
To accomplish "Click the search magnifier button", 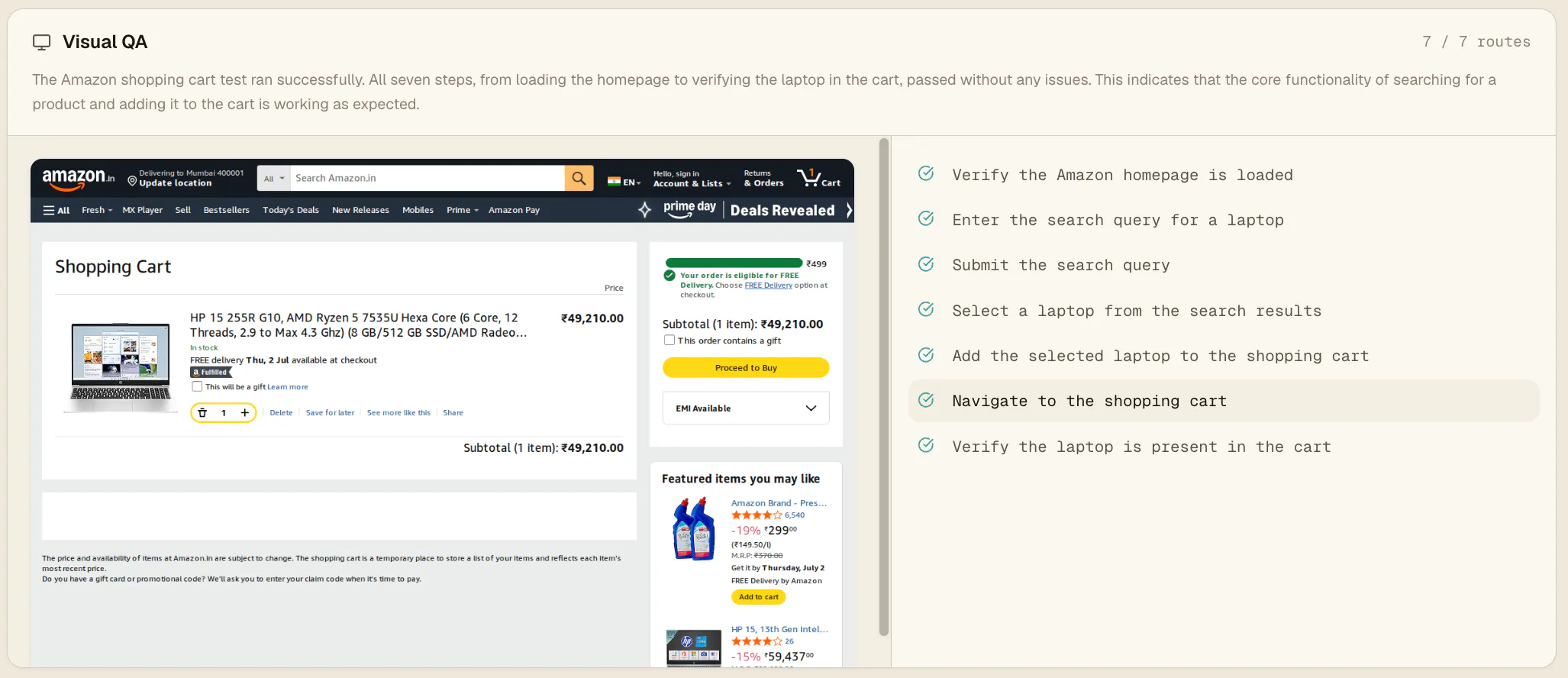I will (579, 178).
